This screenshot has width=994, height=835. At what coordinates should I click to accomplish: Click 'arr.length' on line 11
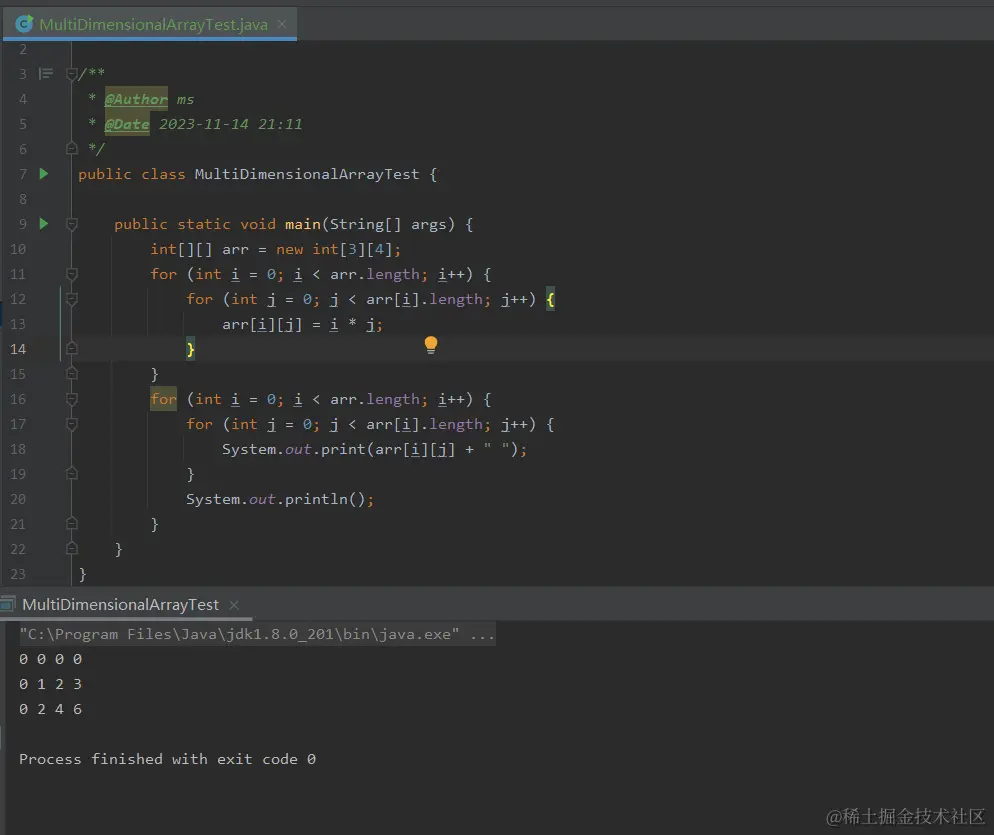[x=375, y=275]
